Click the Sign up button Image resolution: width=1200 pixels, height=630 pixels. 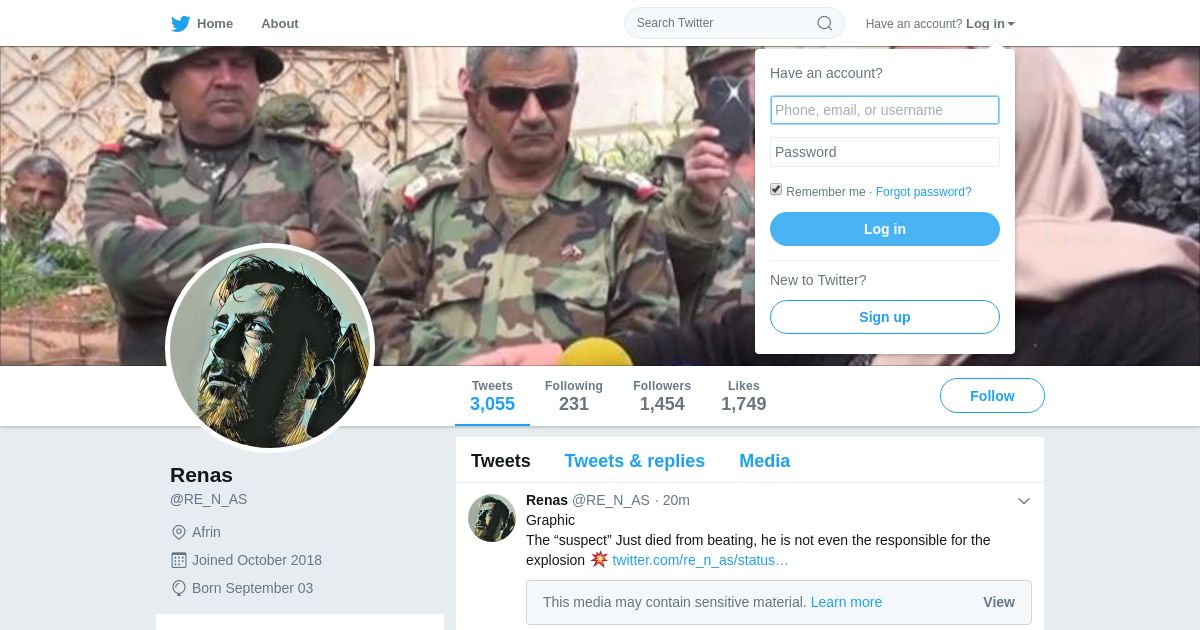pyautogui.click(x=885, y=317)
